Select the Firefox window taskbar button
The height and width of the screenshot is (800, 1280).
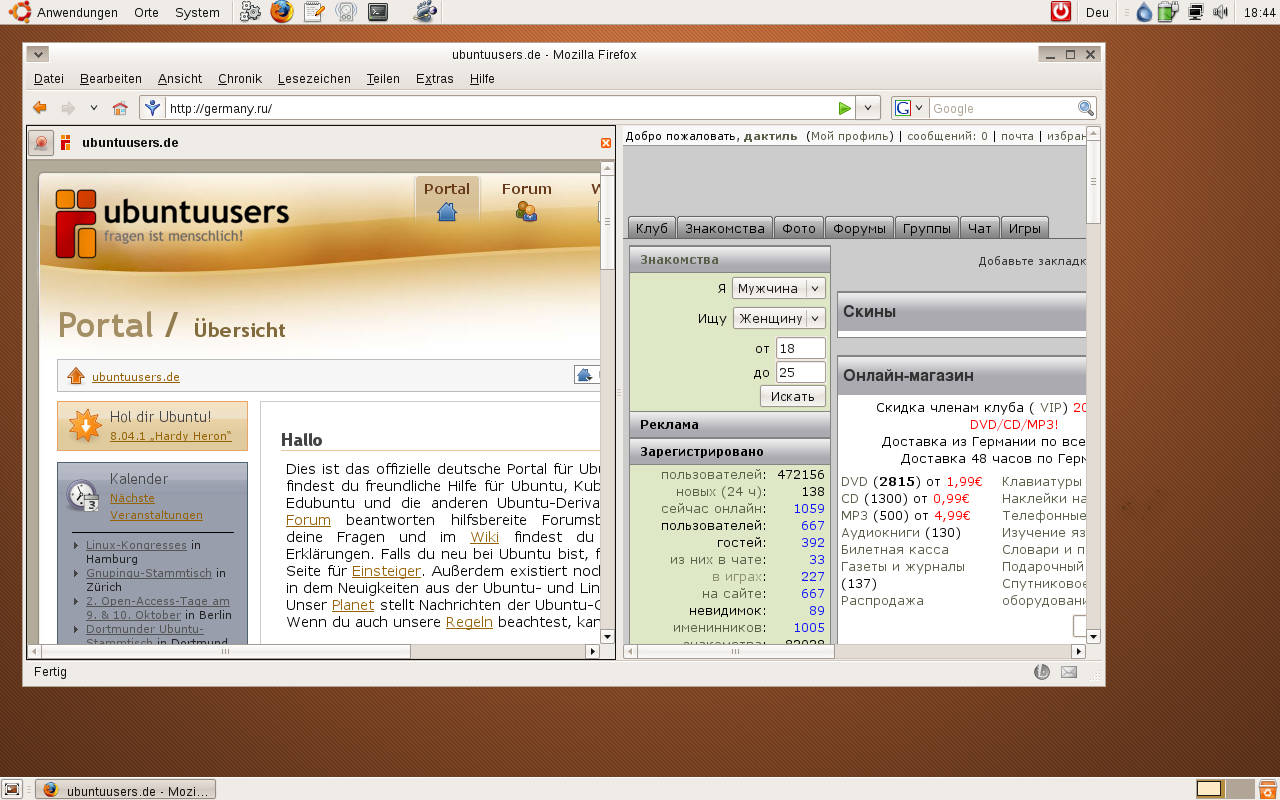[125, 790]
